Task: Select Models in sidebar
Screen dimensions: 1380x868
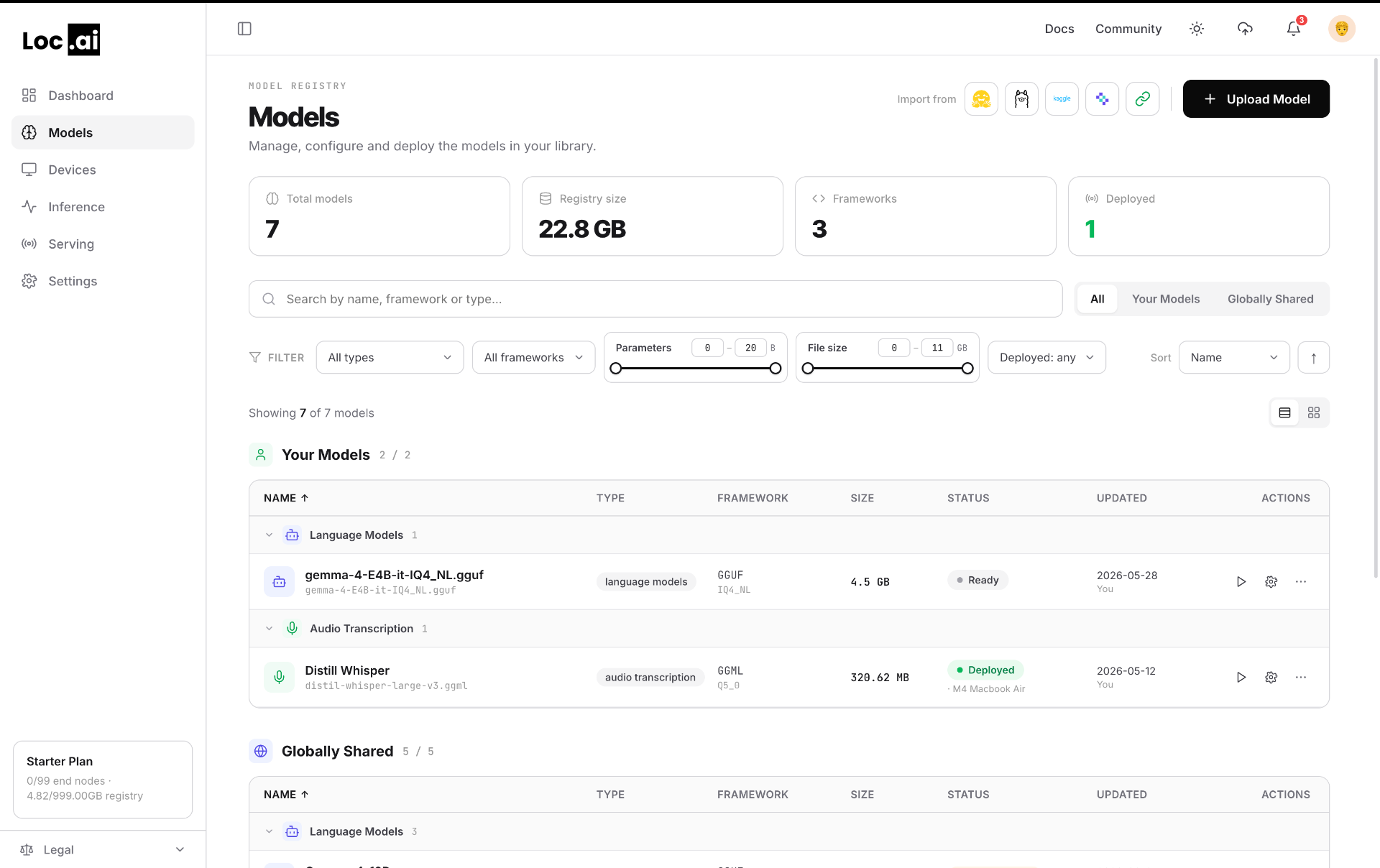Action: 103,133
